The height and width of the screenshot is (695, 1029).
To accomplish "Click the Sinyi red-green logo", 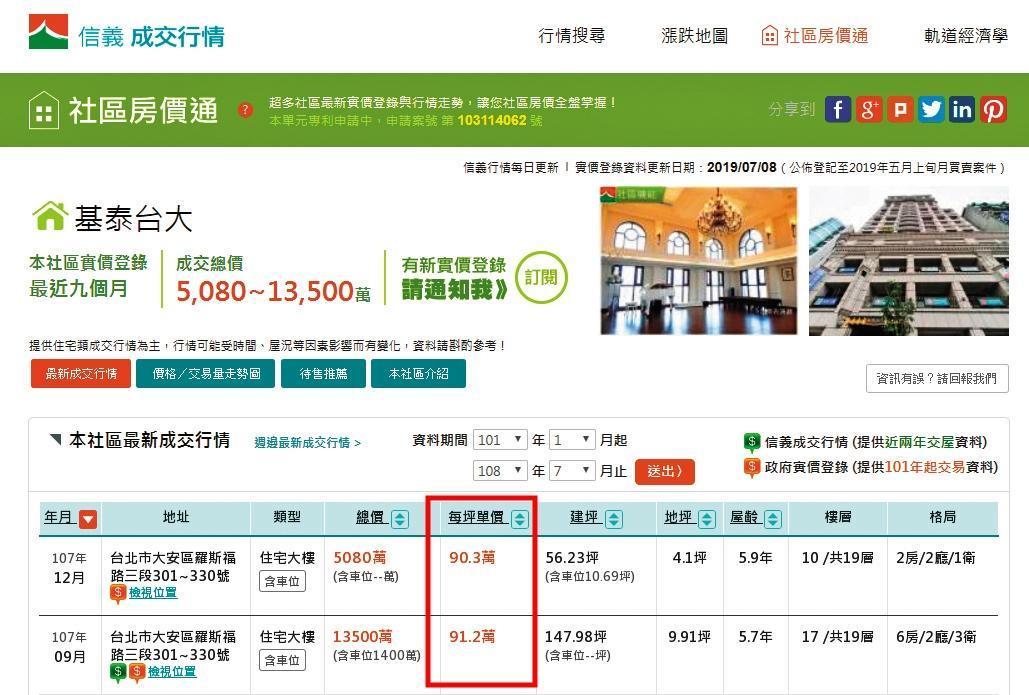I will 48,32.
